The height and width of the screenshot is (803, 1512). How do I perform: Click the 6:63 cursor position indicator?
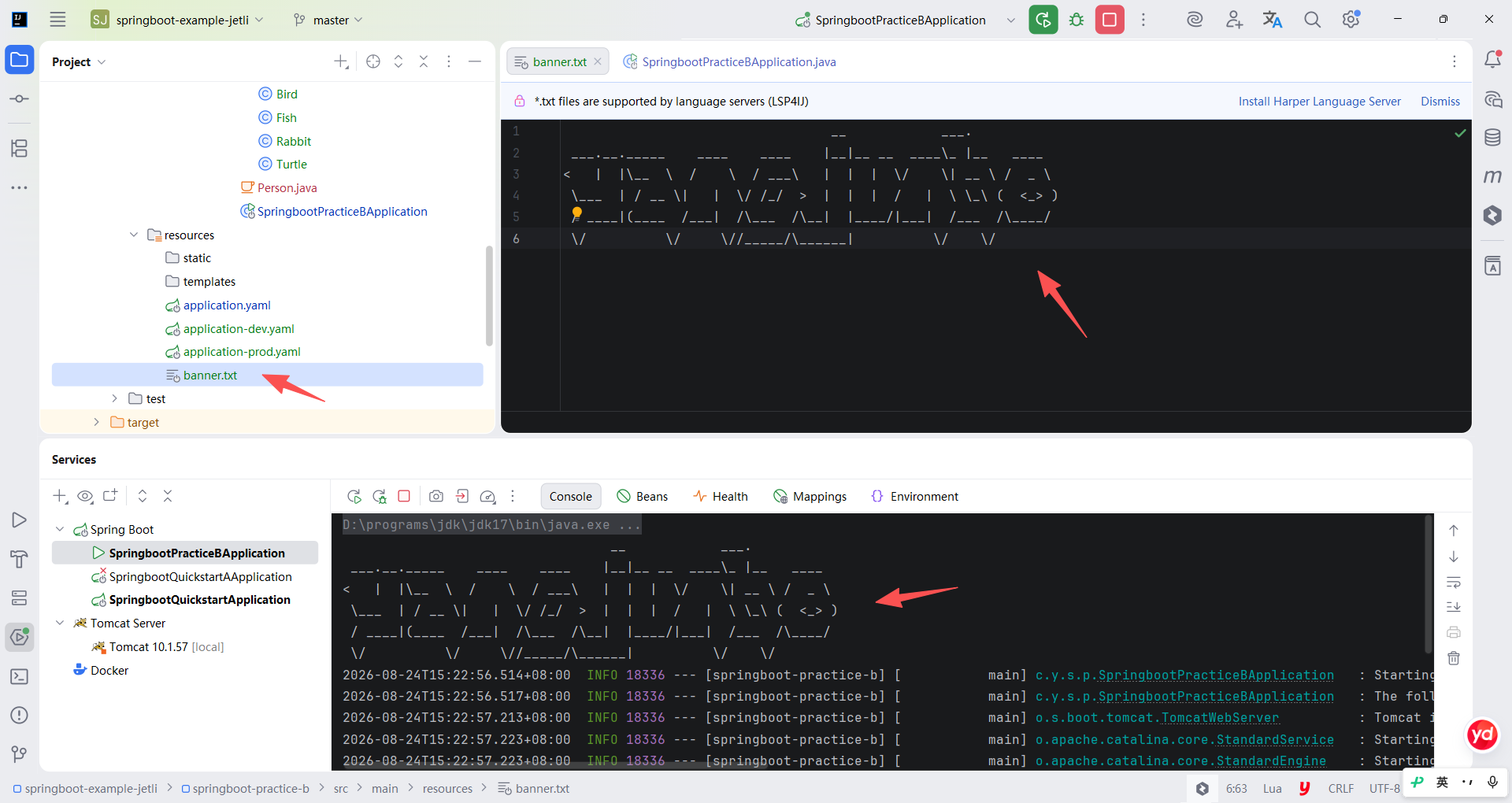1236,788
